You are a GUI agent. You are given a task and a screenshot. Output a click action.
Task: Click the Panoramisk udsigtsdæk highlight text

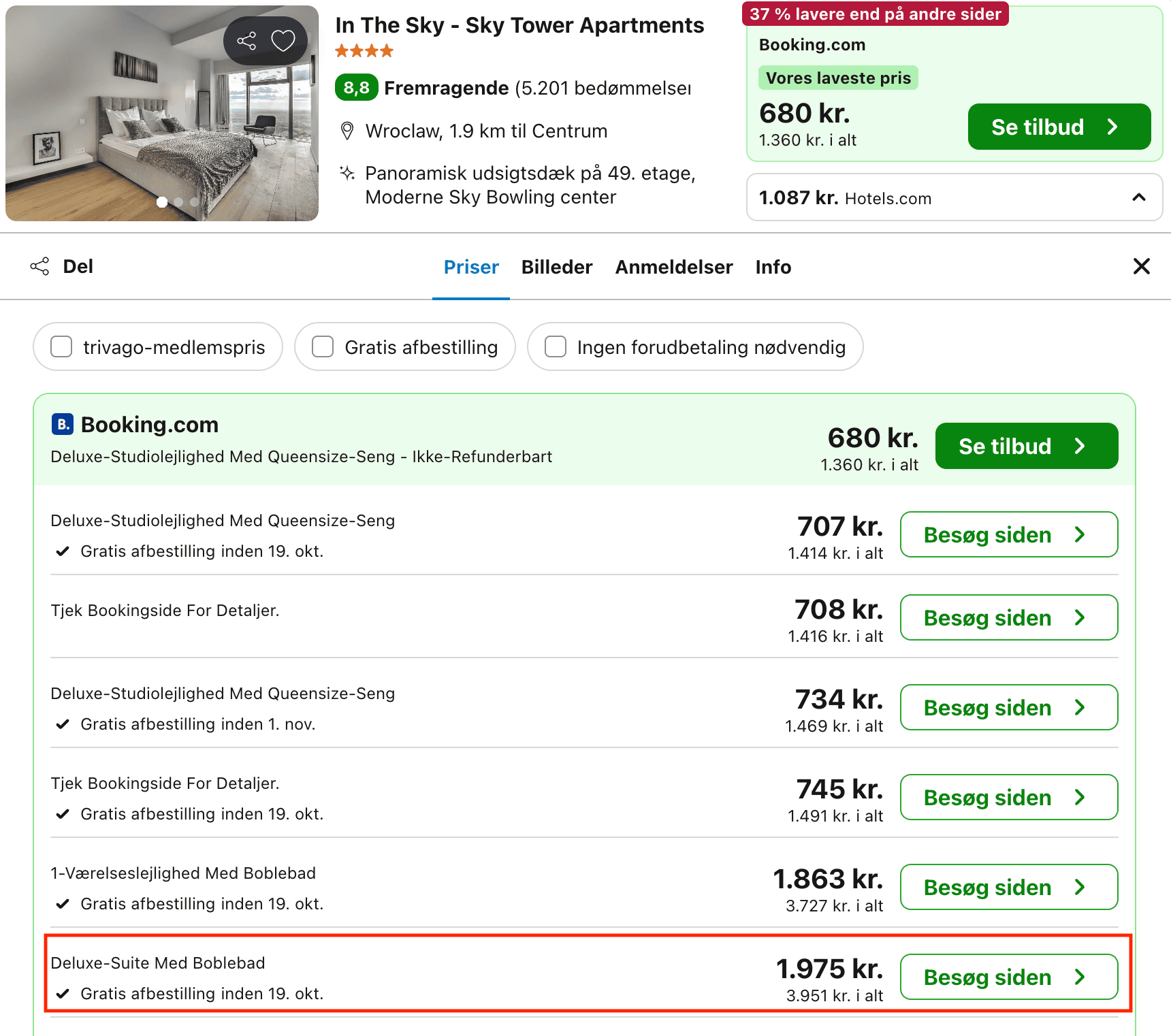tap(530, 184)
